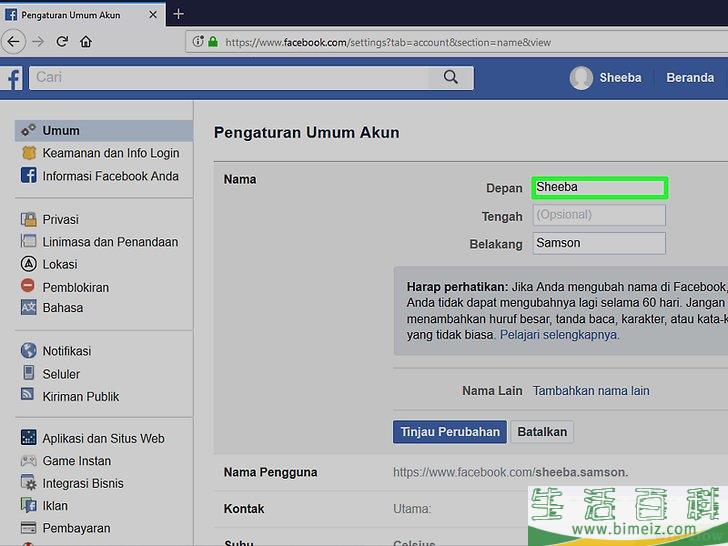Click the search magnifier icon

pos(450,77)
